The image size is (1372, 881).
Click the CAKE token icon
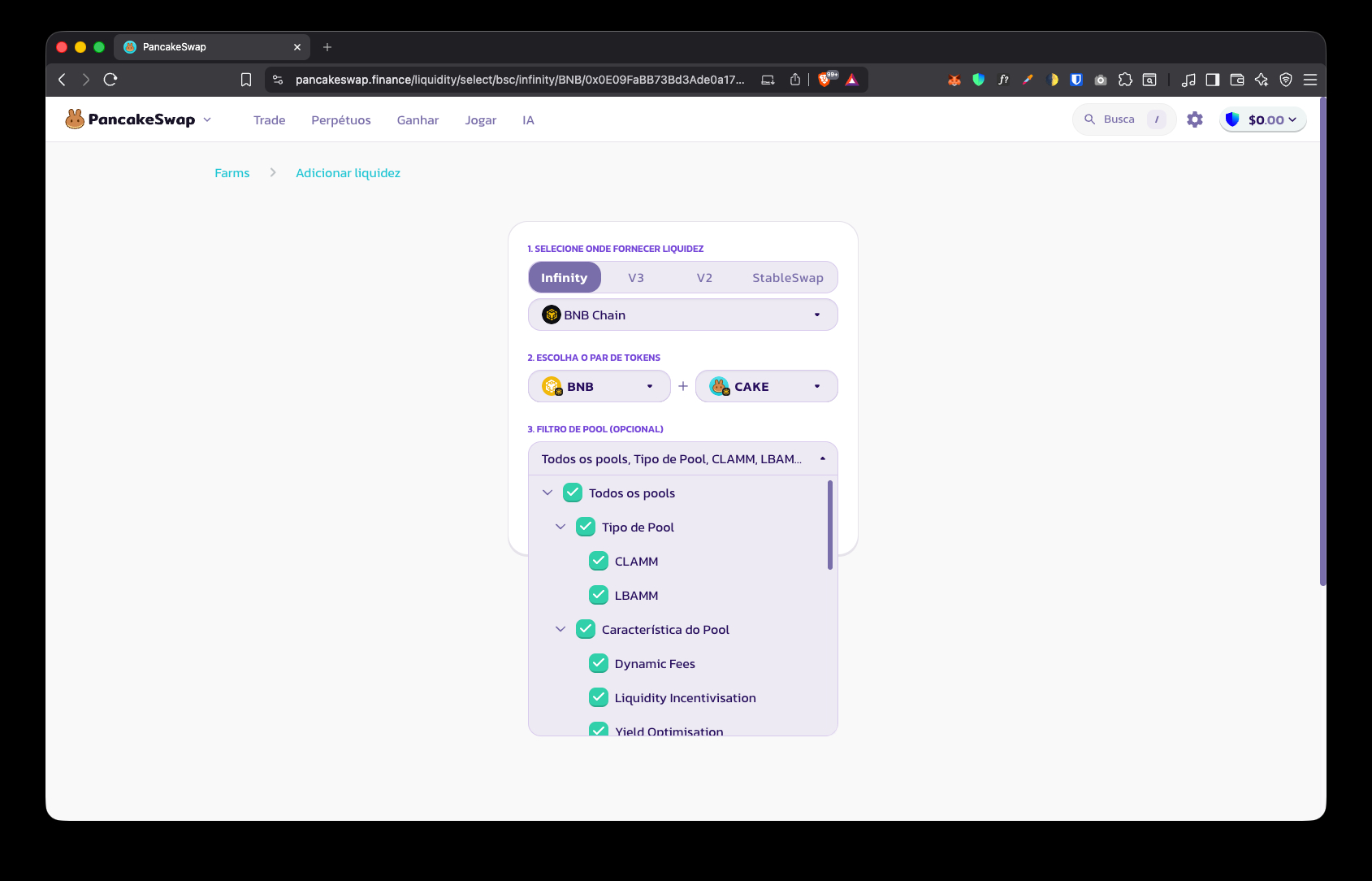pos(720,386)
